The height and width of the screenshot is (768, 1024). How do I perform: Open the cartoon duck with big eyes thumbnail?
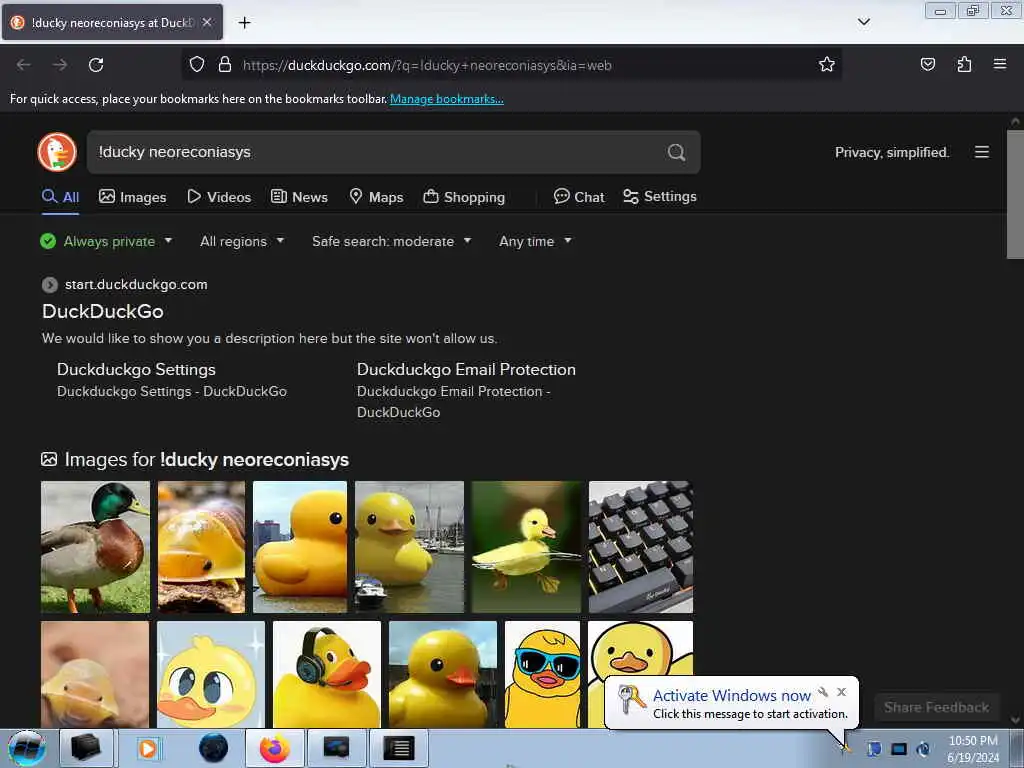[x=211, y=674]
